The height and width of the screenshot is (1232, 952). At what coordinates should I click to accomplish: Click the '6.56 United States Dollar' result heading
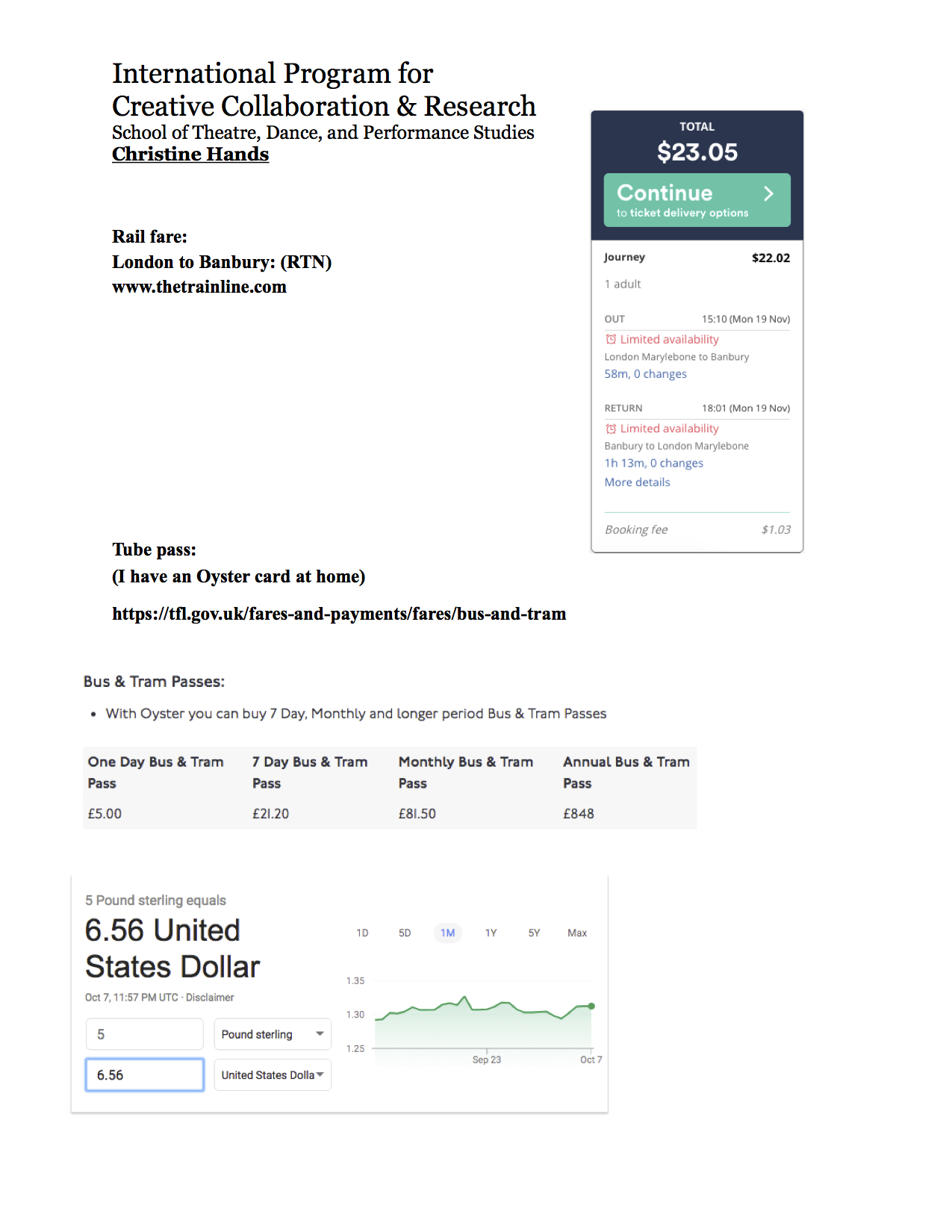(x=172, y=949)
